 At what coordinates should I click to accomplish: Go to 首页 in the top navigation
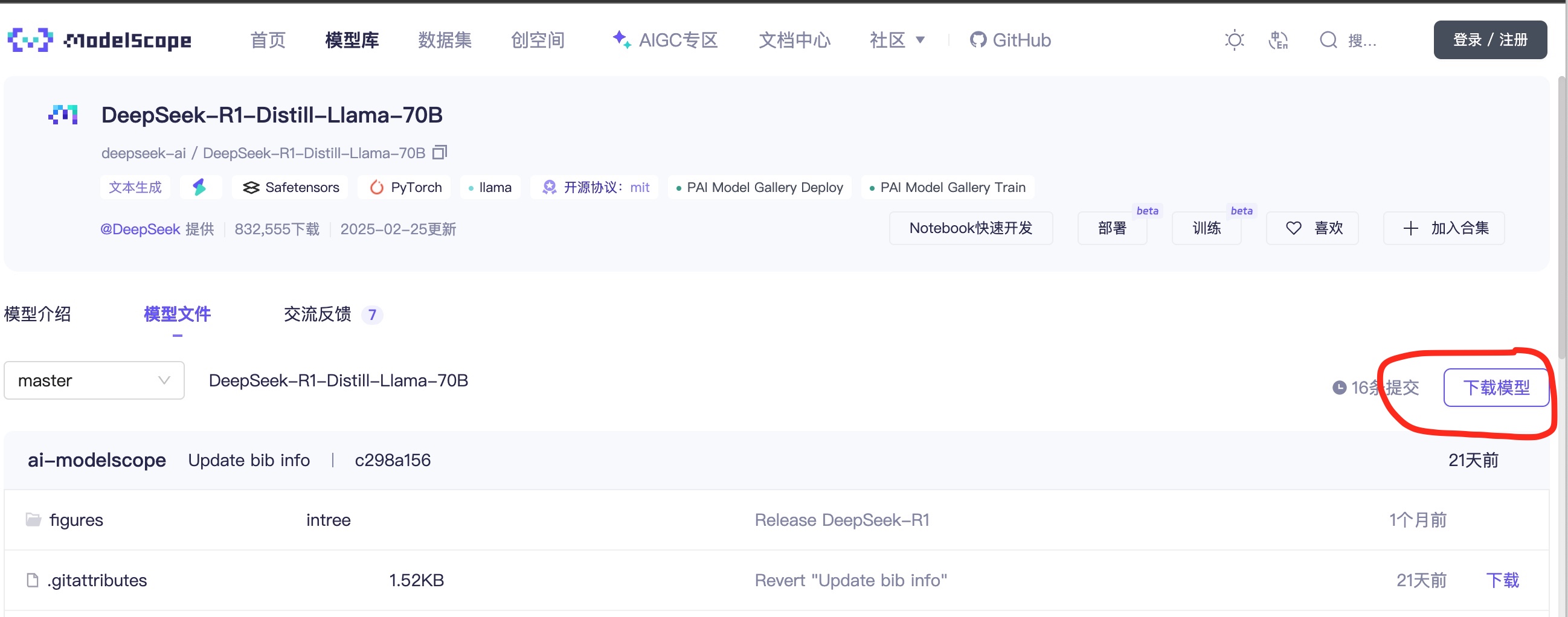click(x=268, y=40)
